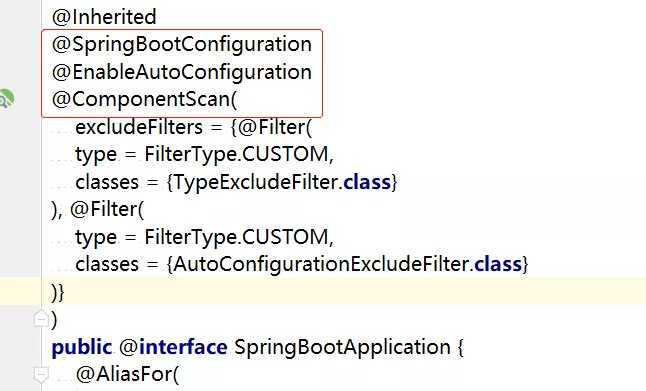Click the @SpringBootConfiguration annotation
Screen dimensions: 646x391
coord(182,44)
